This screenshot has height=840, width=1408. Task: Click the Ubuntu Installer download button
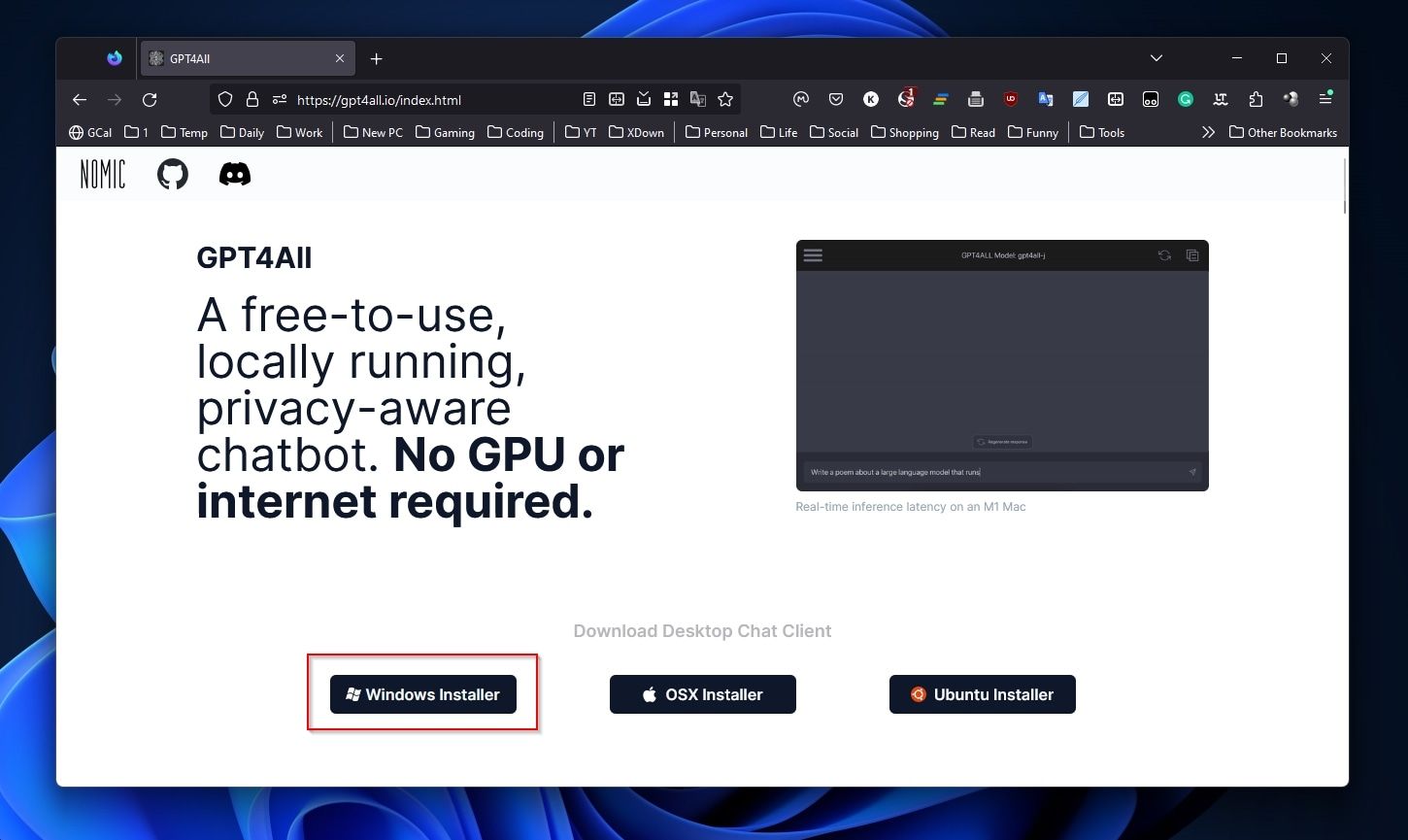point(982,694)
